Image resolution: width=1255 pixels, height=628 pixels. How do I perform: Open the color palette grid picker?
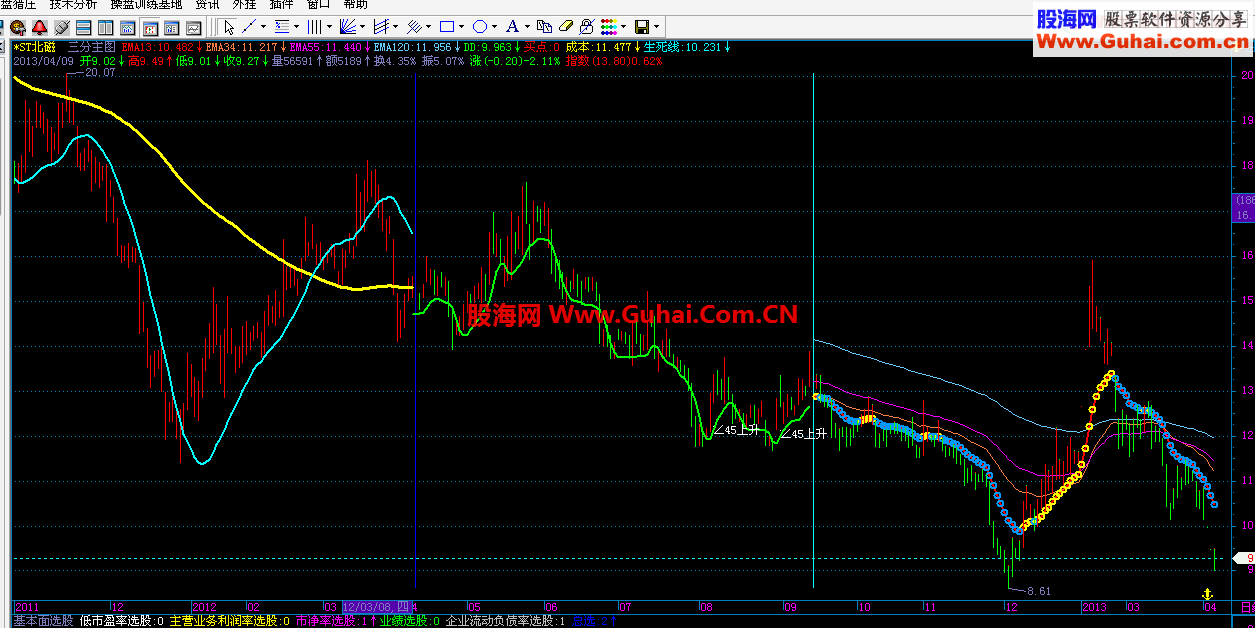click(608, 27)
